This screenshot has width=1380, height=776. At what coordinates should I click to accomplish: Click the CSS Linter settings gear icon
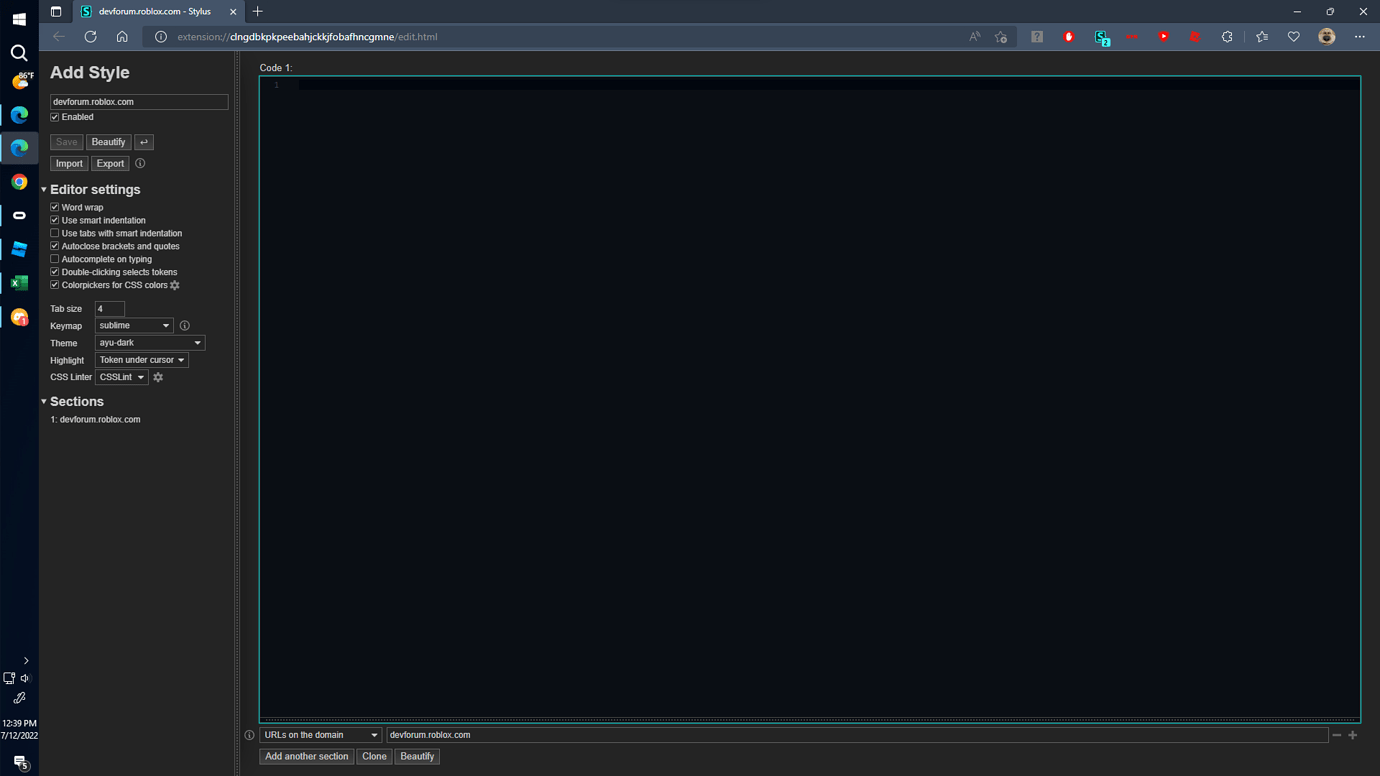pos(158,377)
